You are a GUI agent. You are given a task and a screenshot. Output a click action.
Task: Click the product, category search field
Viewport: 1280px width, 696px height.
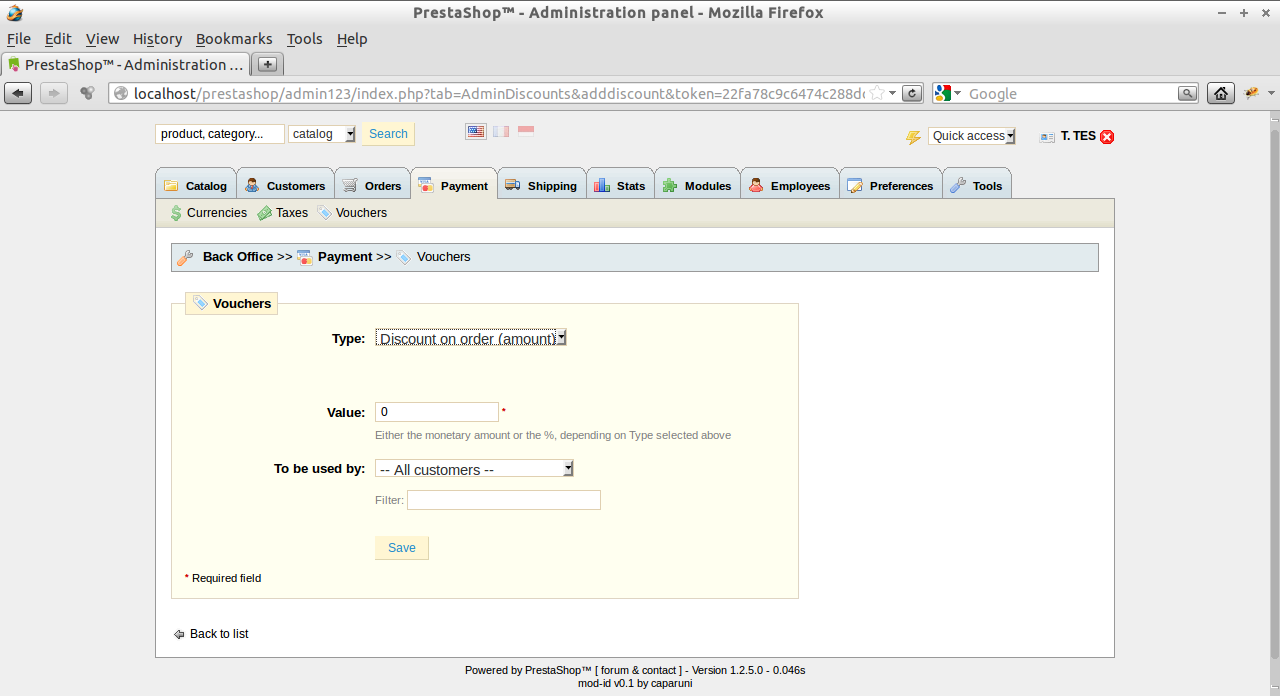220,134
